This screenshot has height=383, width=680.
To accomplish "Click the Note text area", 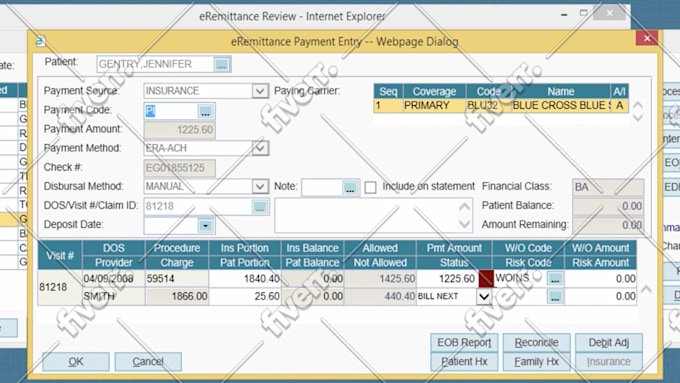I will coord(366,215).
